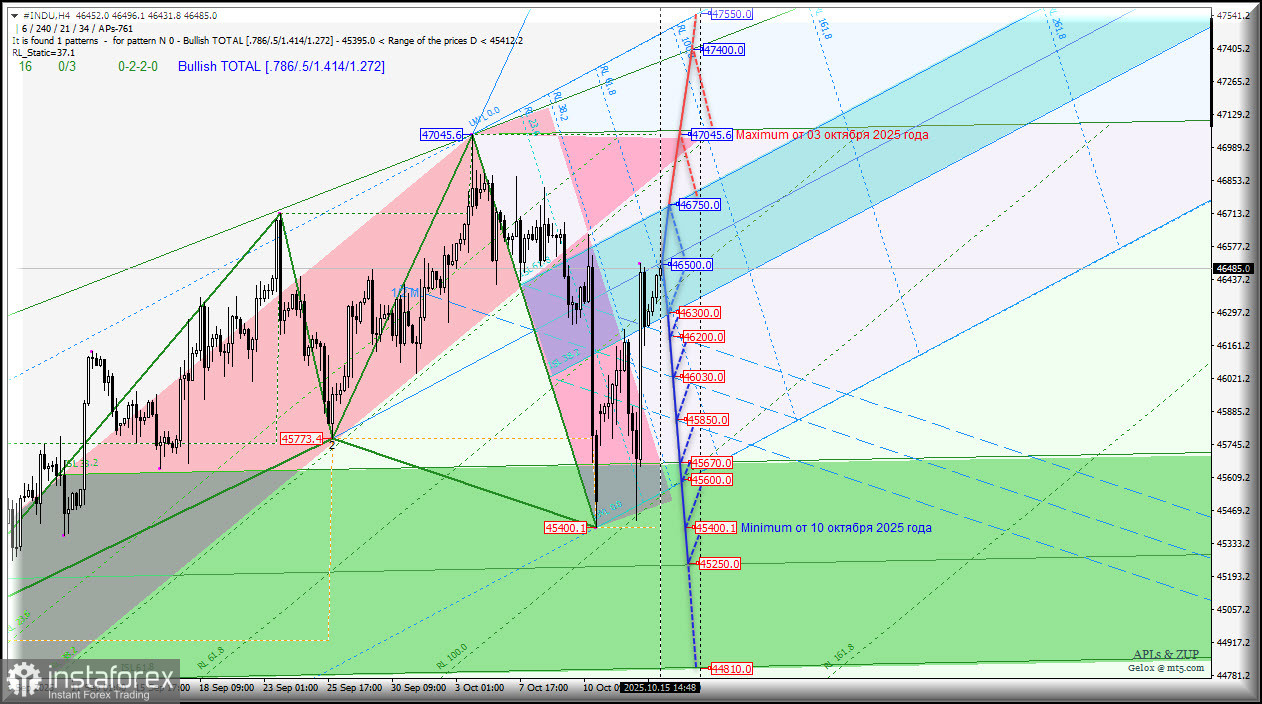Image resolution: width=1262 pixels, height=704 pixels.
Task: Click the highlighted '2025.10.15 14:48' time marker
Action: coord(660,687)
